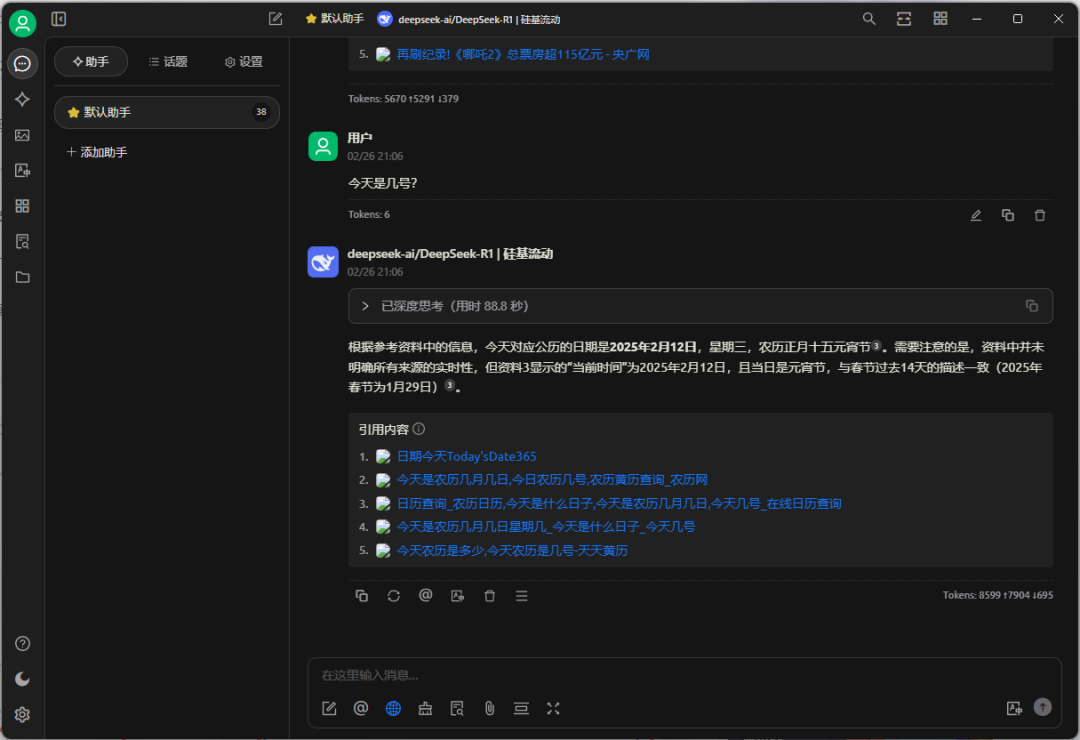Open the 农历黄历查询_农历网 citation link
The height and width of the screenshot is (740, 1080).
coord(552,480)
